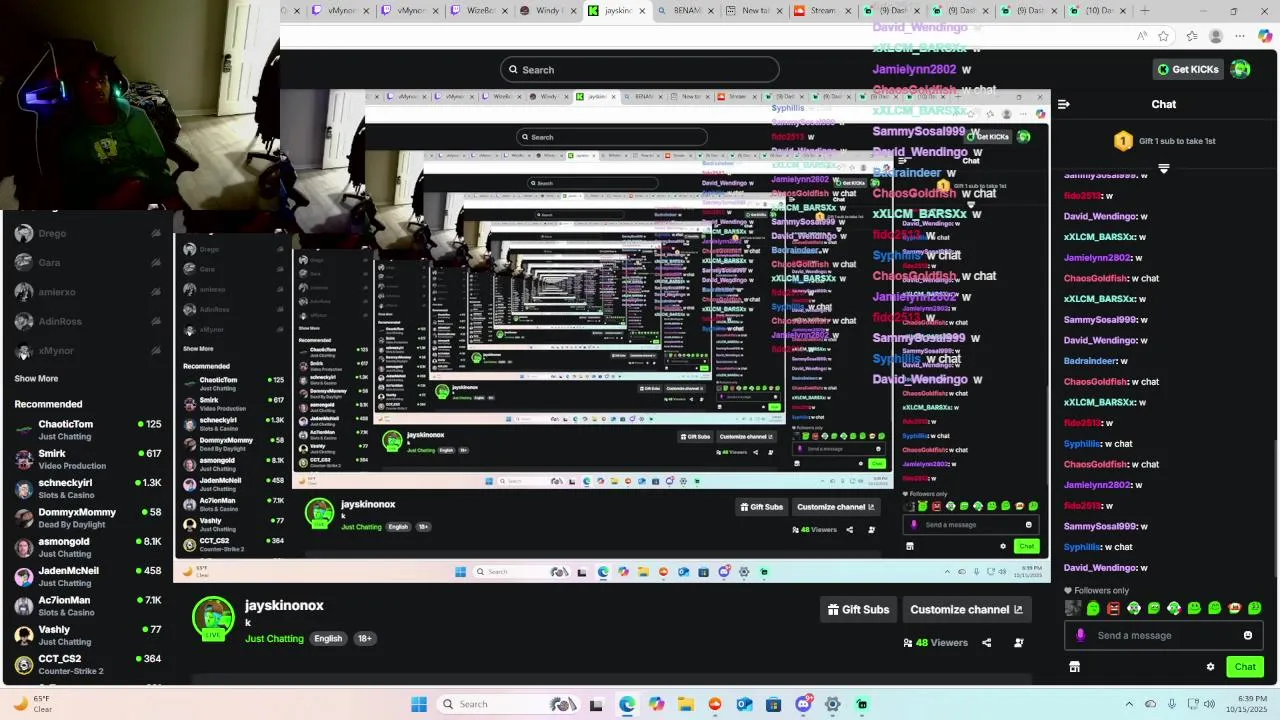
Task: Click the English language tag
Action: (328, 639)
